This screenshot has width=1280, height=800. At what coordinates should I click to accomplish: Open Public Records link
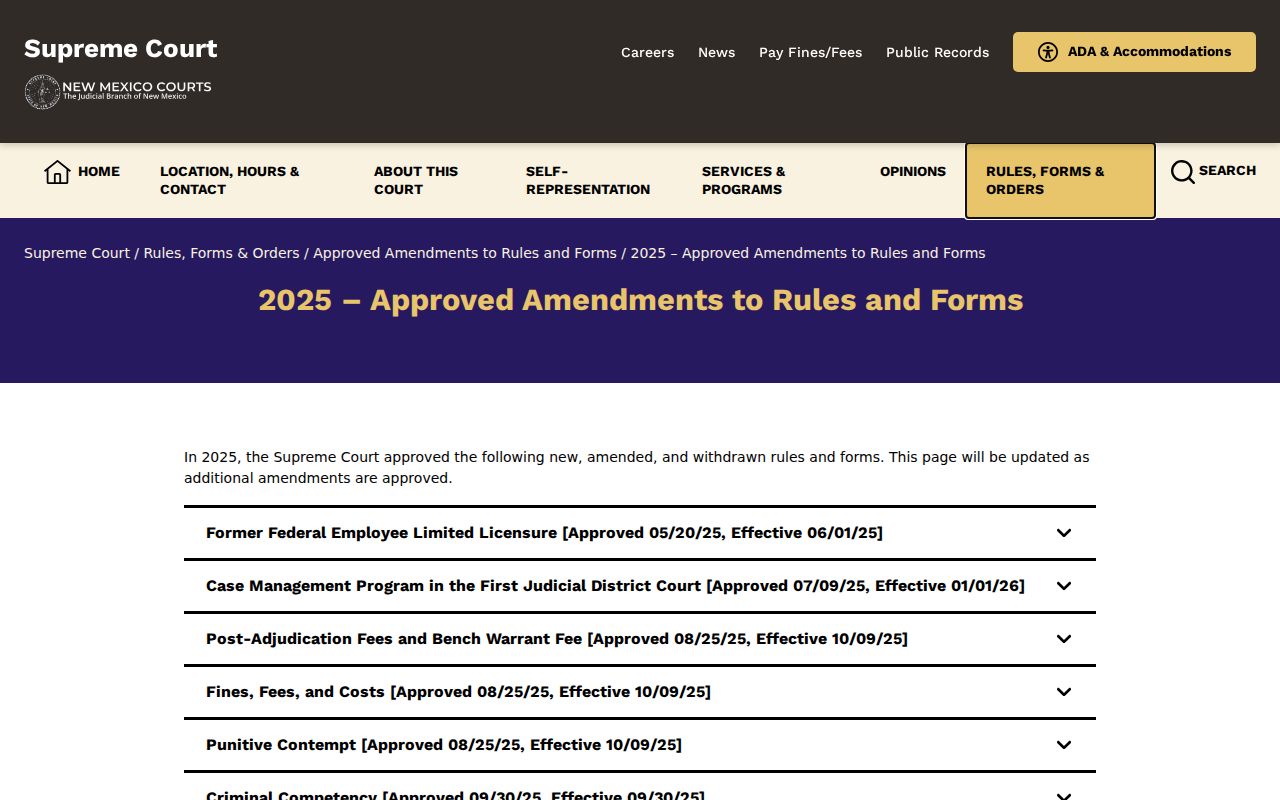pyautogui.click(x=937, y=52)
